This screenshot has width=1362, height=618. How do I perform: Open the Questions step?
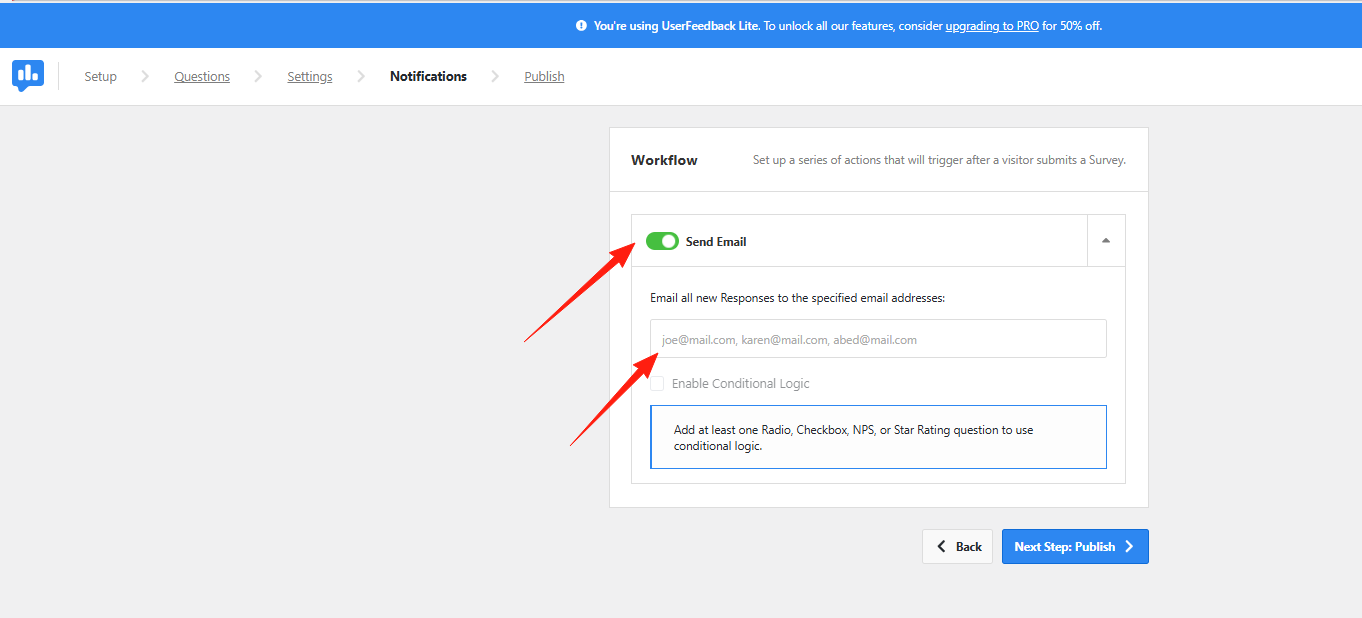click(x=202, y=77)
